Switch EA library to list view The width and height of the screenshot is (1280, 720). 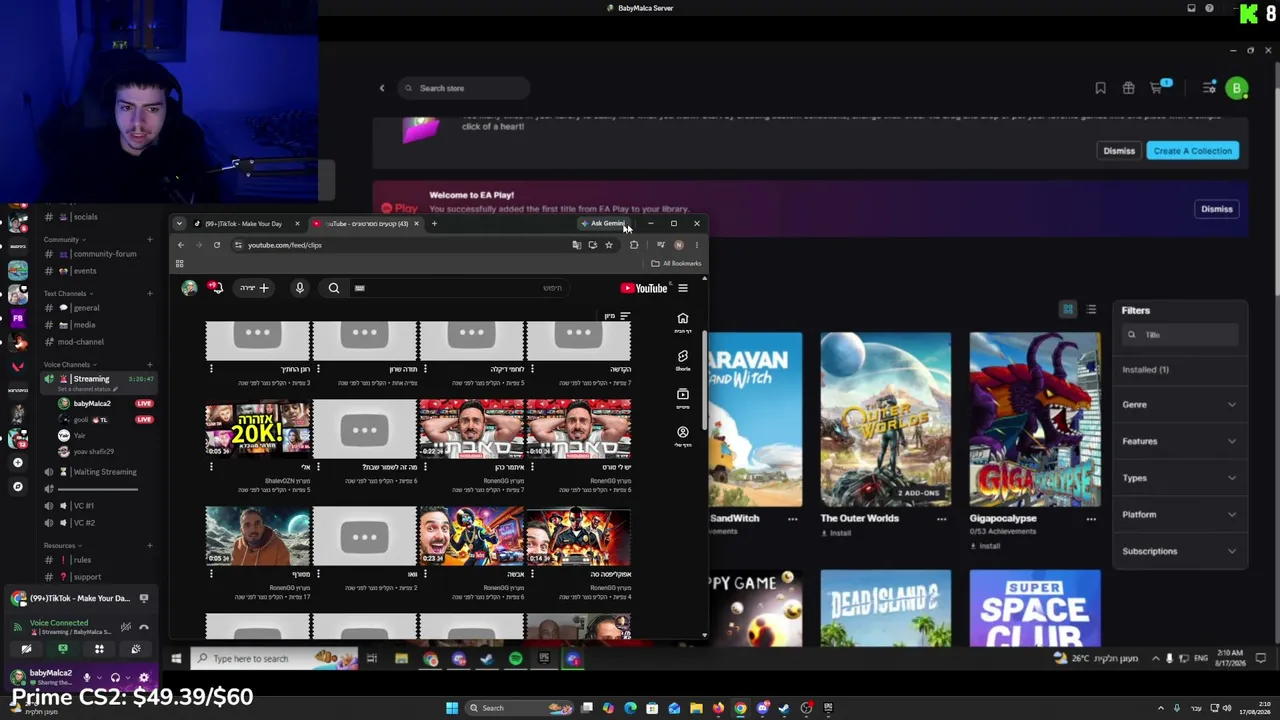pyautogui.click(x=1091, y=310)
